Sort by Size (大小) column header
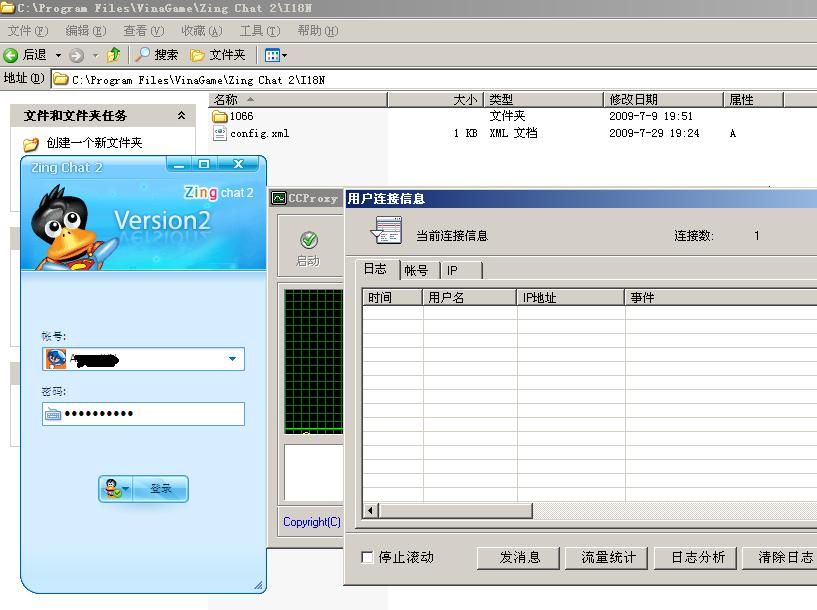 (x=436, y=99)
